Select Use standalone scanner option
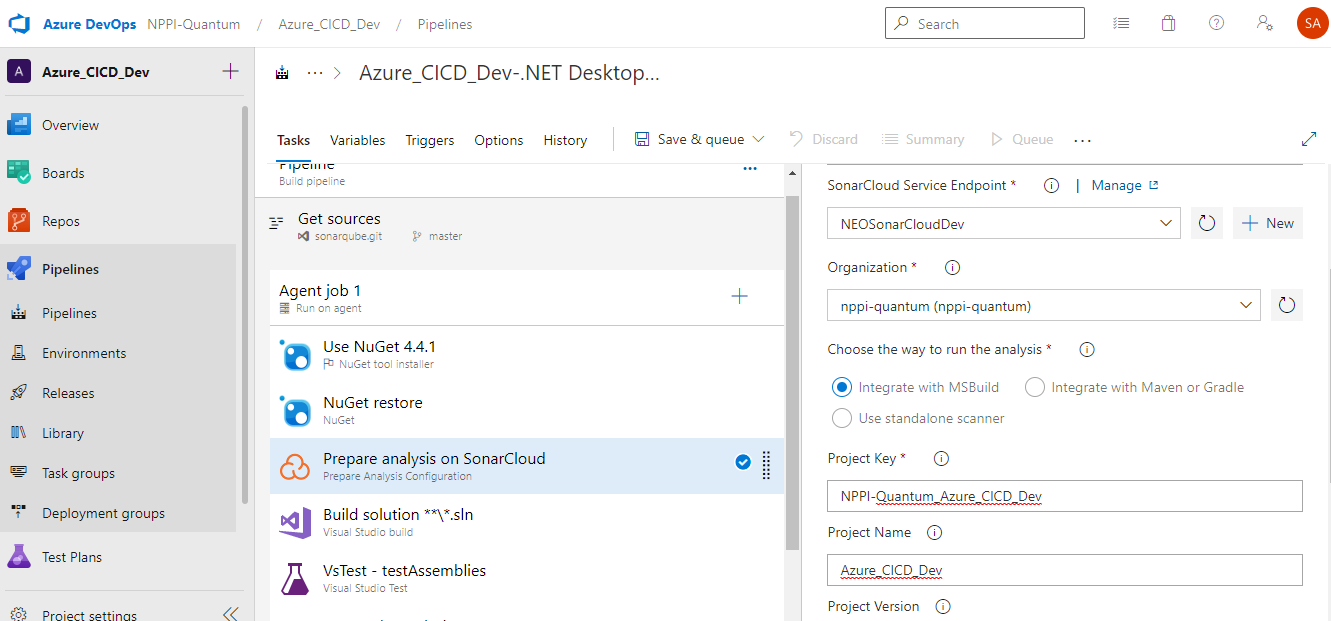The image size is (1331, 621). [842, 418]
